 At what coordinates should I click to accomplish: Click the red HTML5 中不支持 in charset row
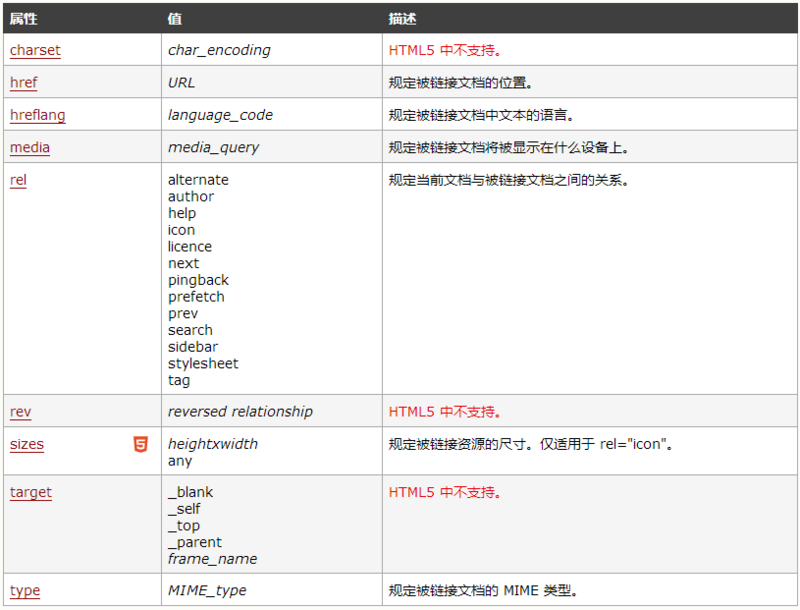point(445,50)
